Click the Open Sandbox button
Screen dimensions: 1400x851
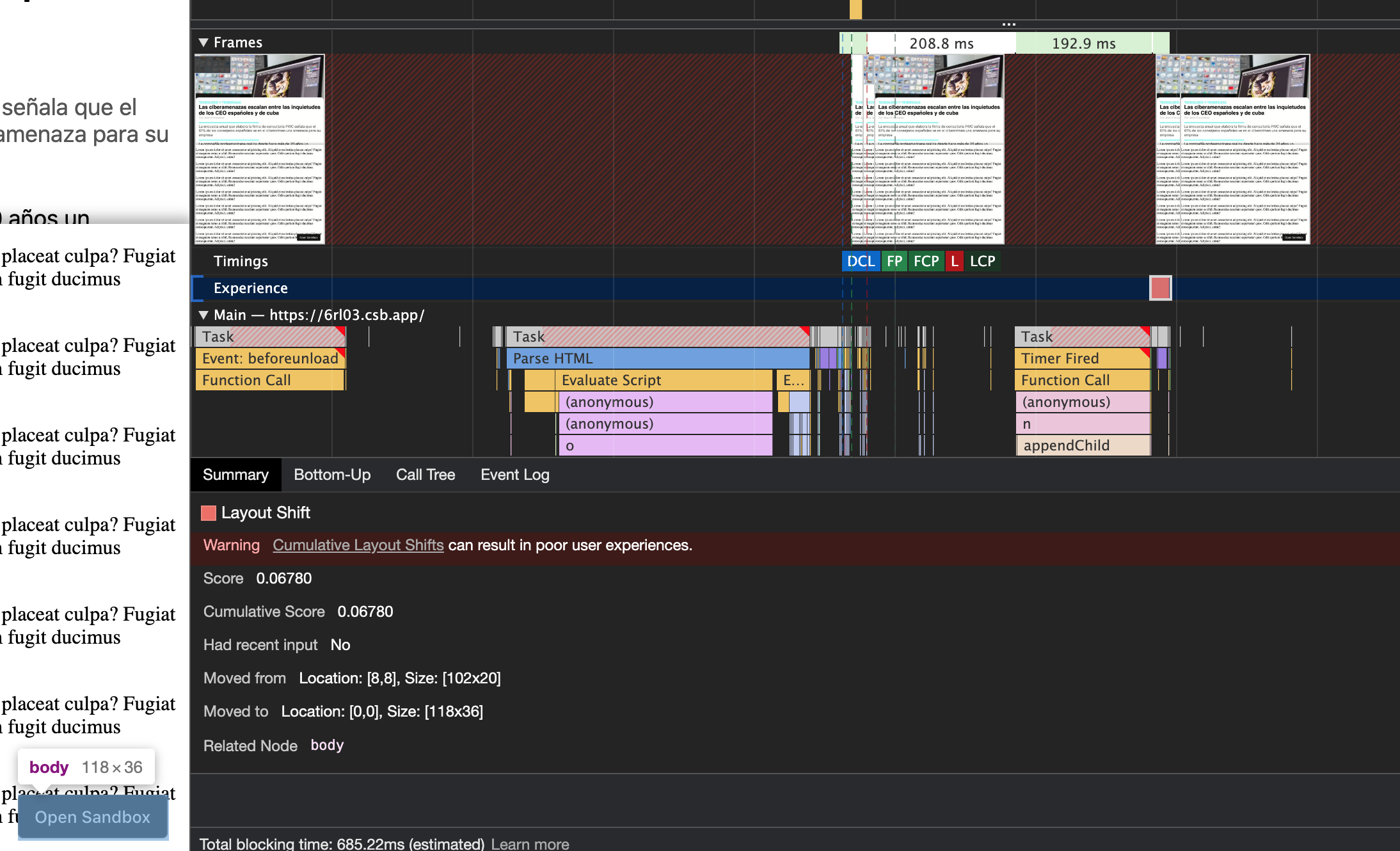point(93,817)
